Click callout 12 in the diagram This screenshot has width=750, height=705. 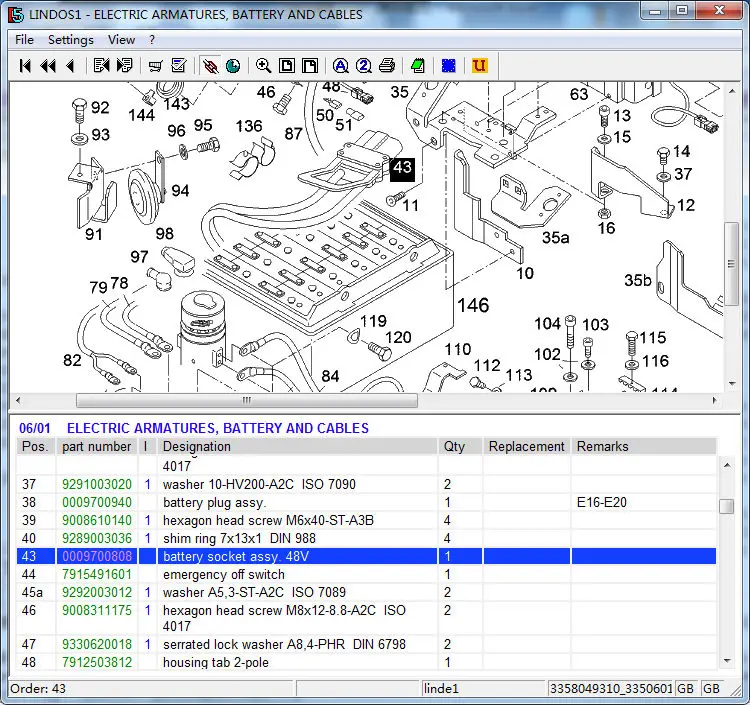(x=685, y=205)
